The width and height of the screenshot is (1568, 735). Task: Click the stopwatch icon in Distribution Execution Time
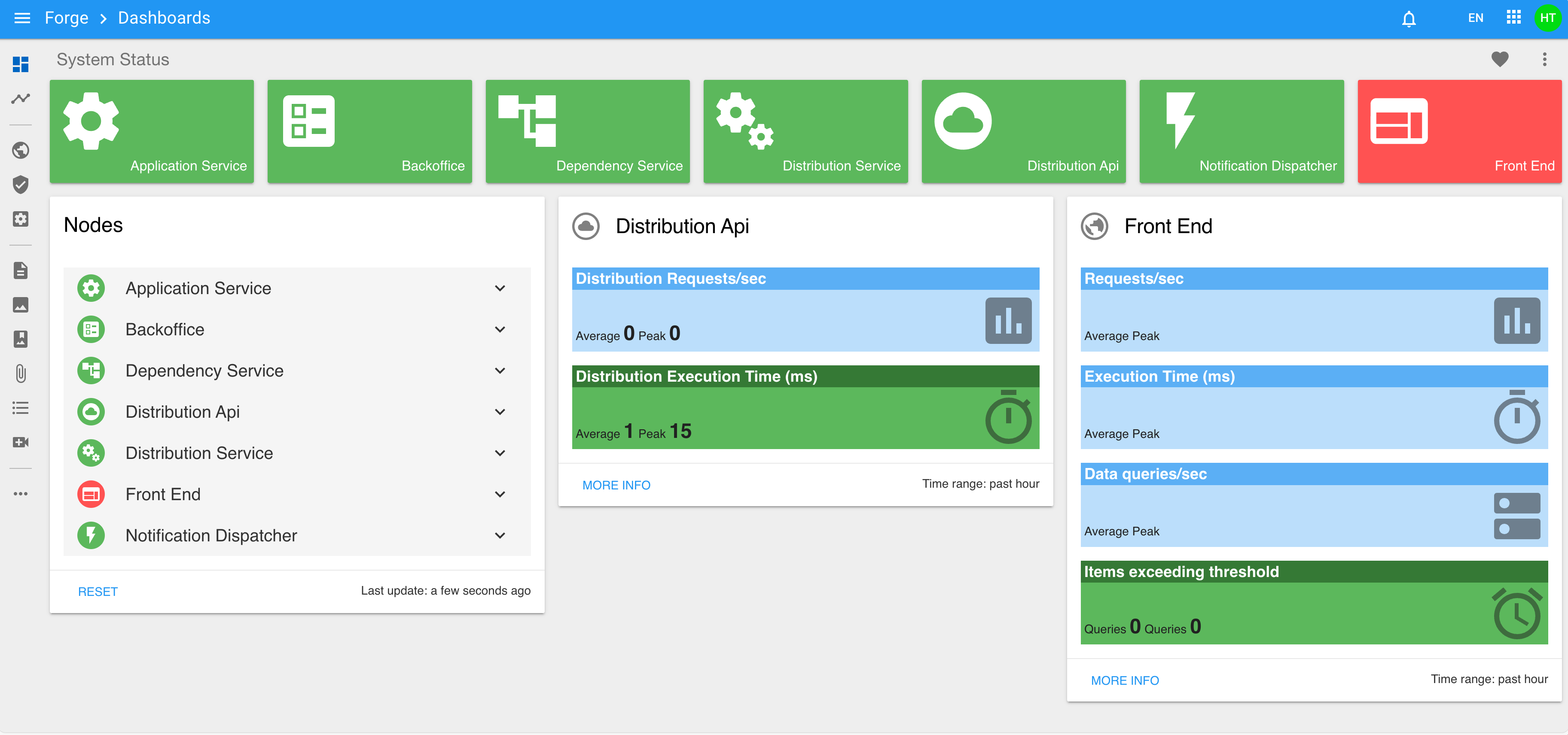point(1008,417)
